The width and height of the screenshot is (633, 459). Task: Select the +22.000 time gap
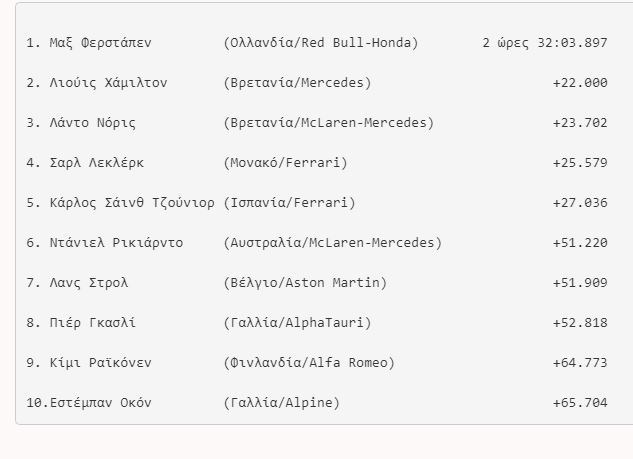pos(579,83)
